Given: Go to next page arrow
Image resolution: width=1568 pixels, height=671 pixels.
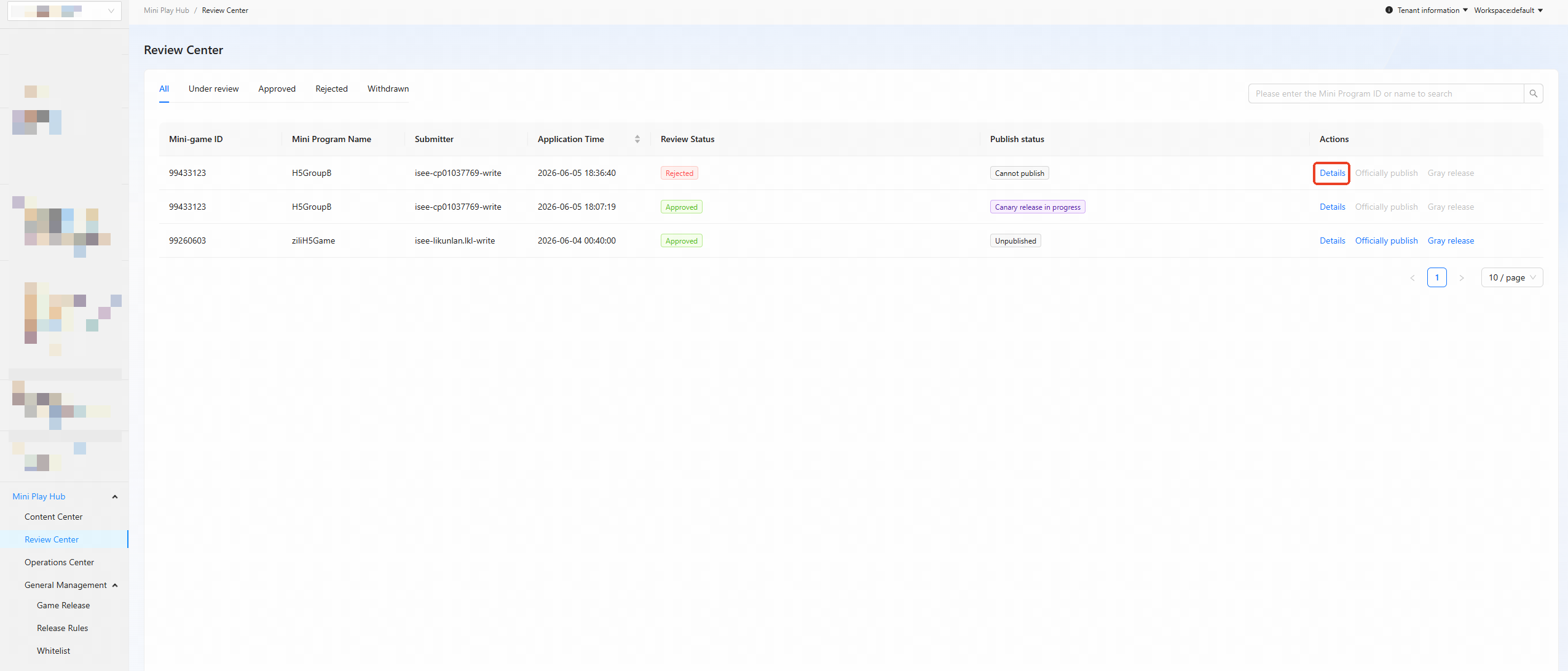Looking at the screenshot, I should [x=1461, y=278].
